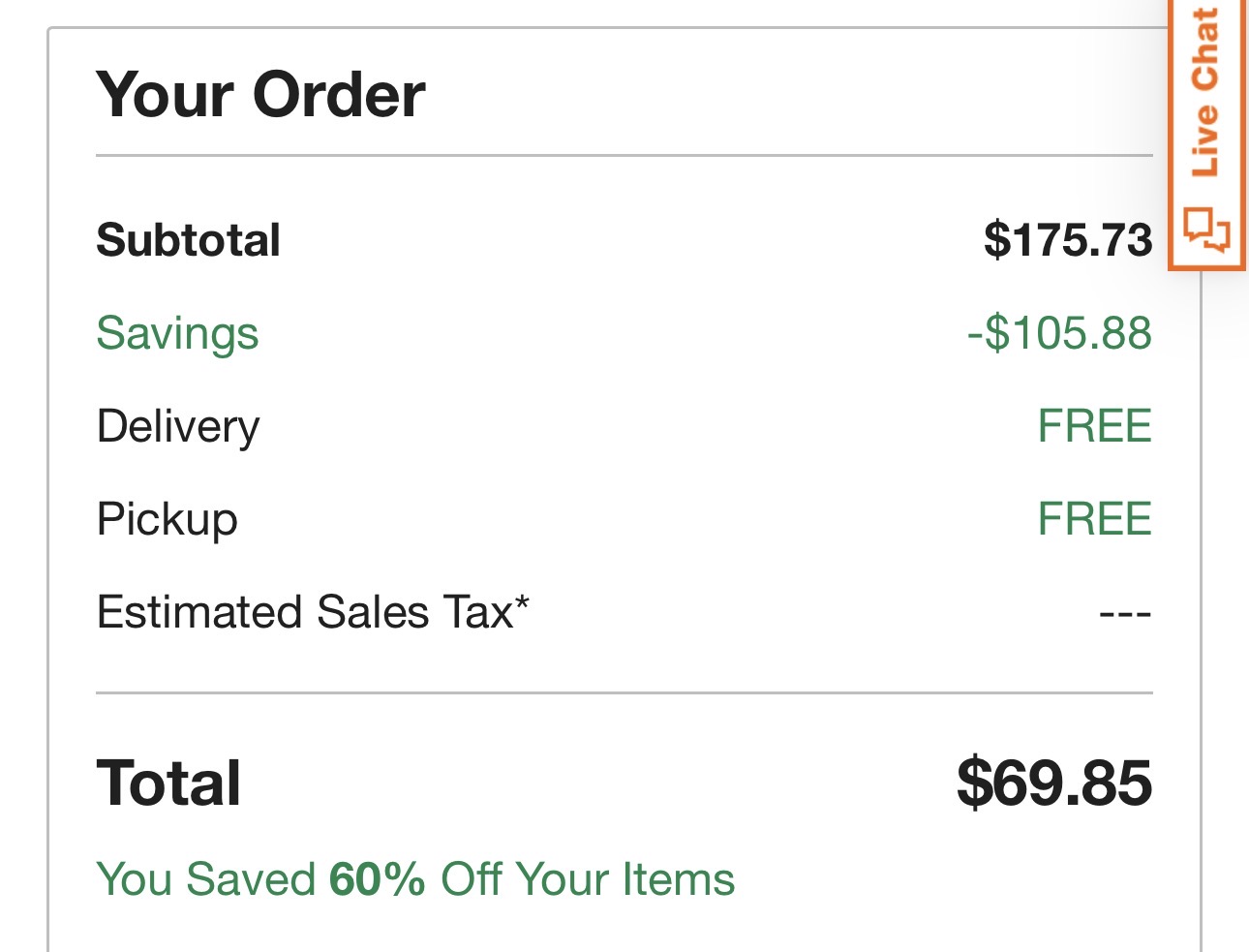Click the FREE value next to Delivery
1249x952 pixels.
(x=1094, y=426)
